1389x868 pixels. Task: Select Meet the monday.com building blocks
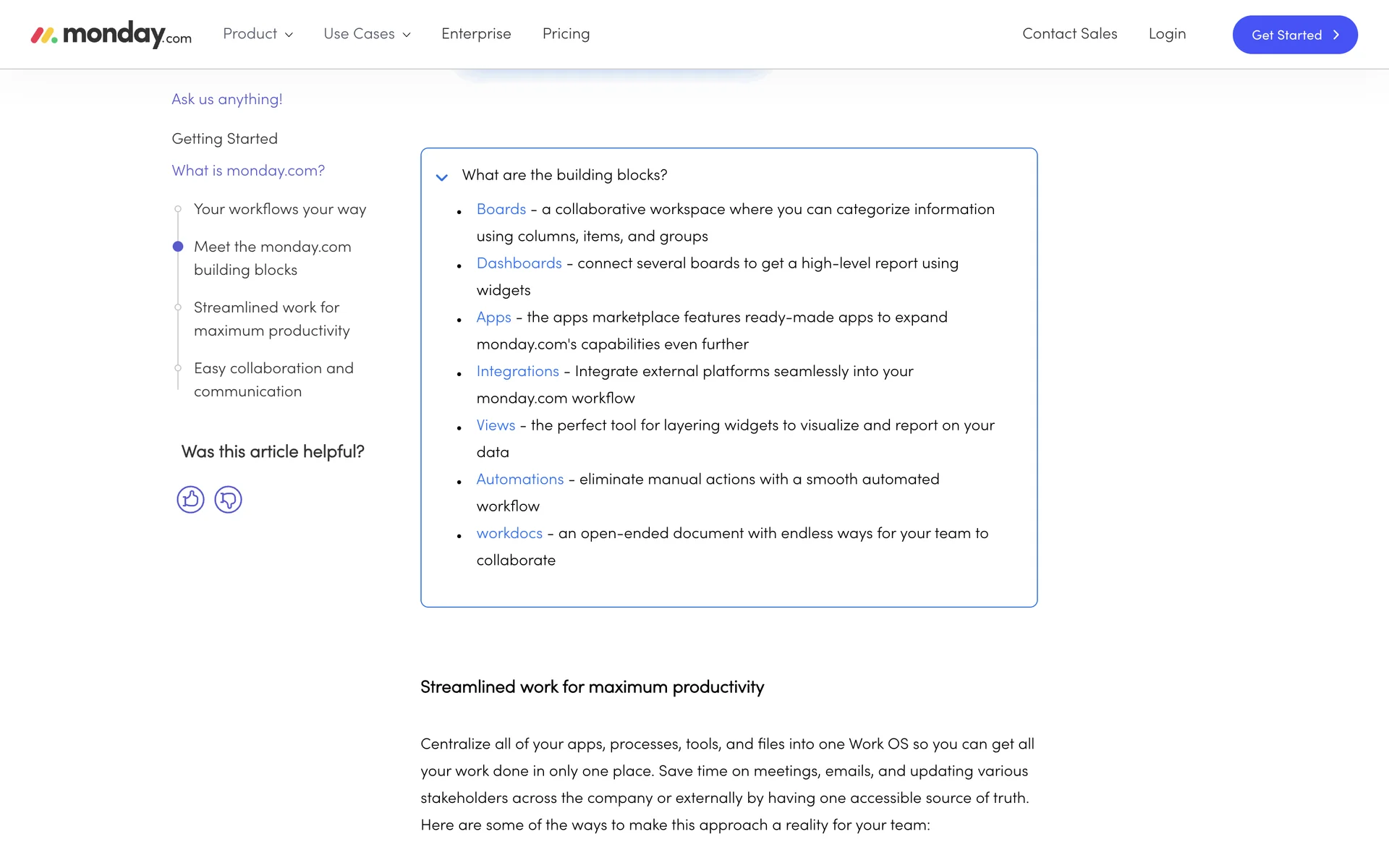coord(272,258)
